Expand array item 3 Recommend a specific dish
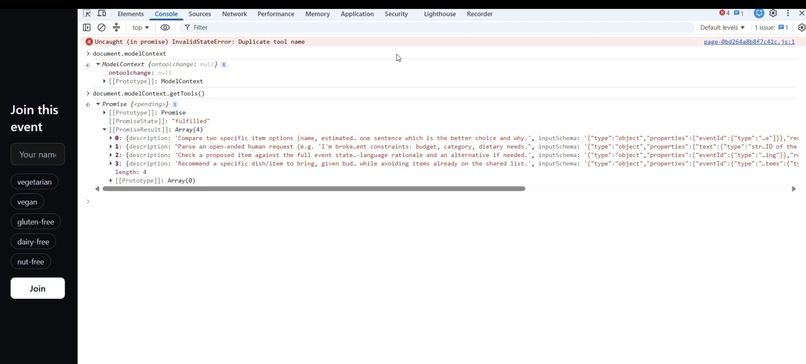 click(111, 163)
